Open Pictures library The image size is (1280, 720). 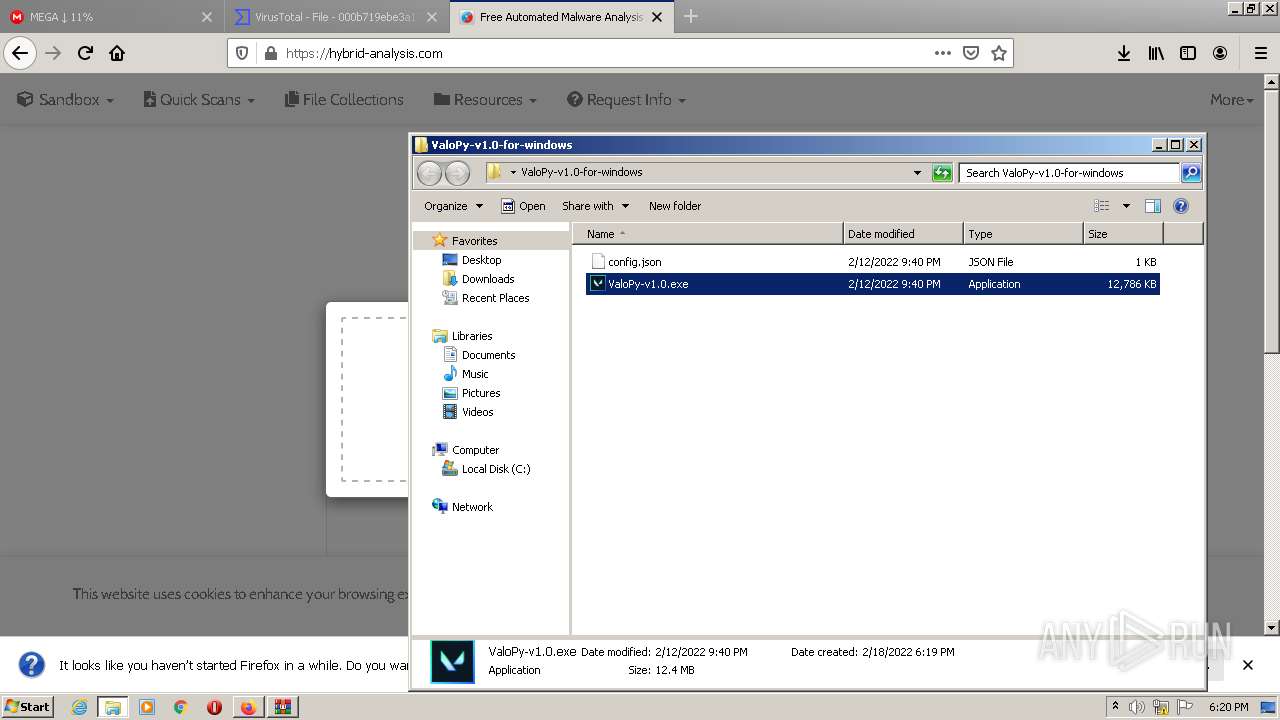(x=480, y=393)
